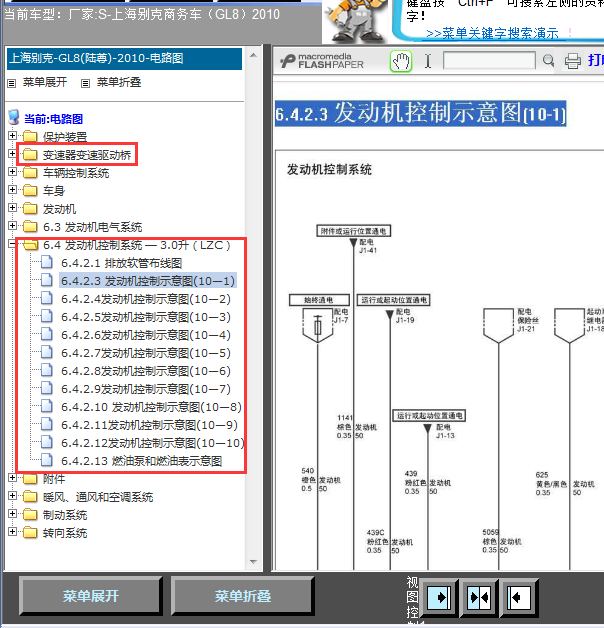Open 6.4.2.6 发动机控制示意图(10-4)
The image size is (604, 628).
coord(146,335)
